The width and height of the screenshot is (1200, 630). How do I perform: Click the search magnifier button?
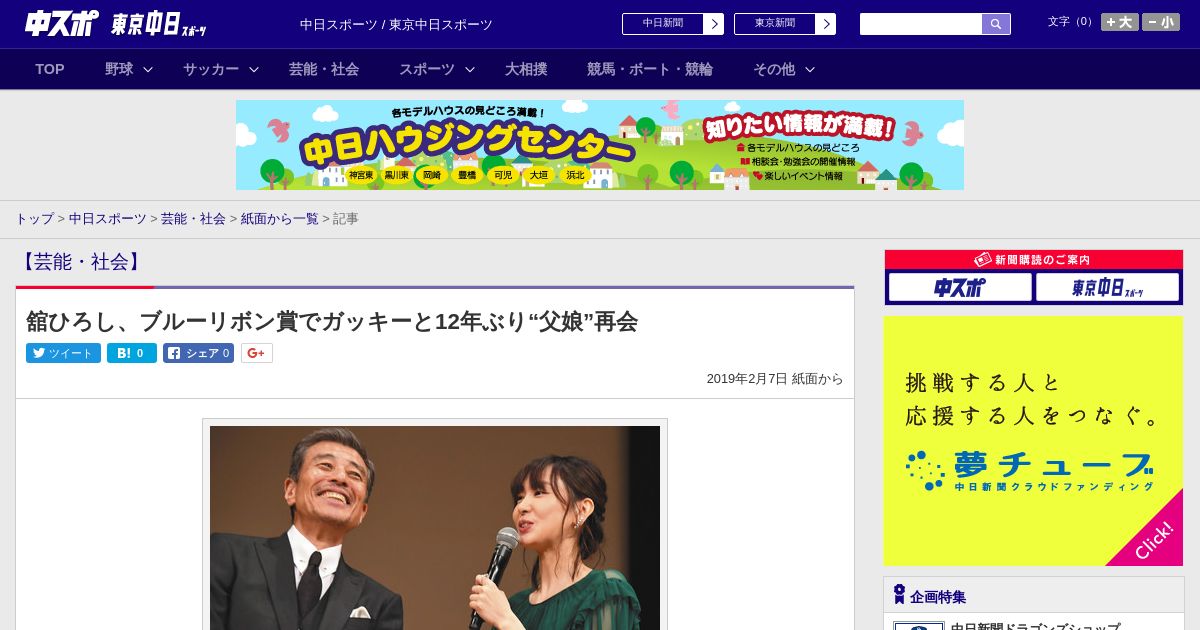(x=996, y=24)
